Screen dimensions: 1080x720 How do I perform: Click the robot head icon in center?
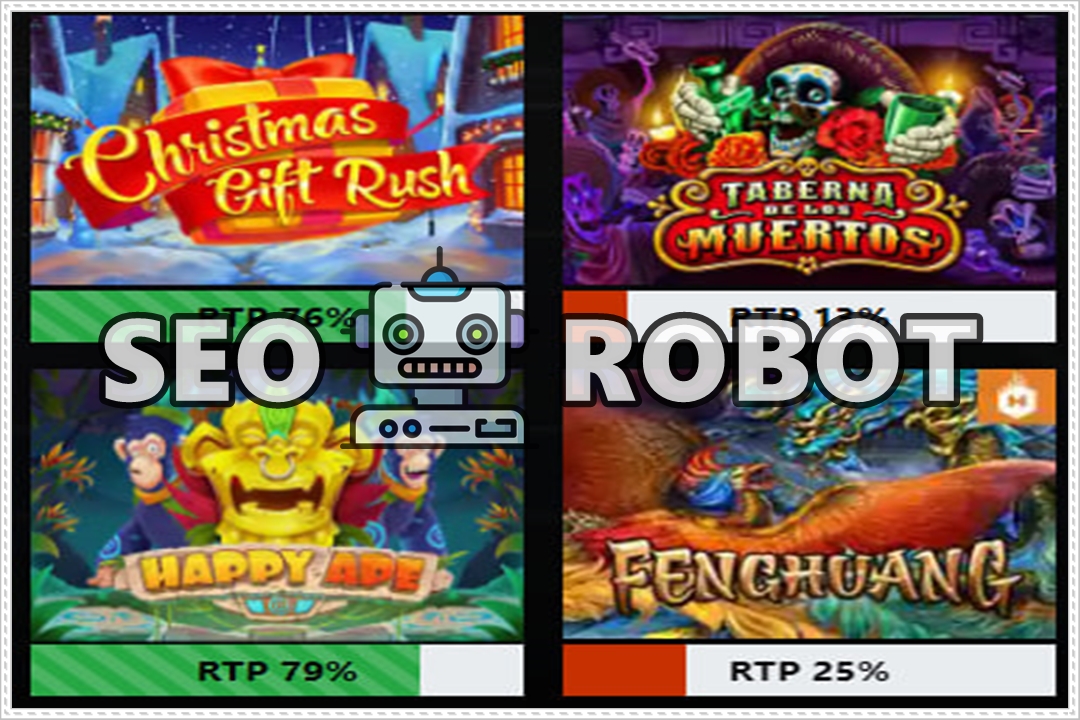439,338
